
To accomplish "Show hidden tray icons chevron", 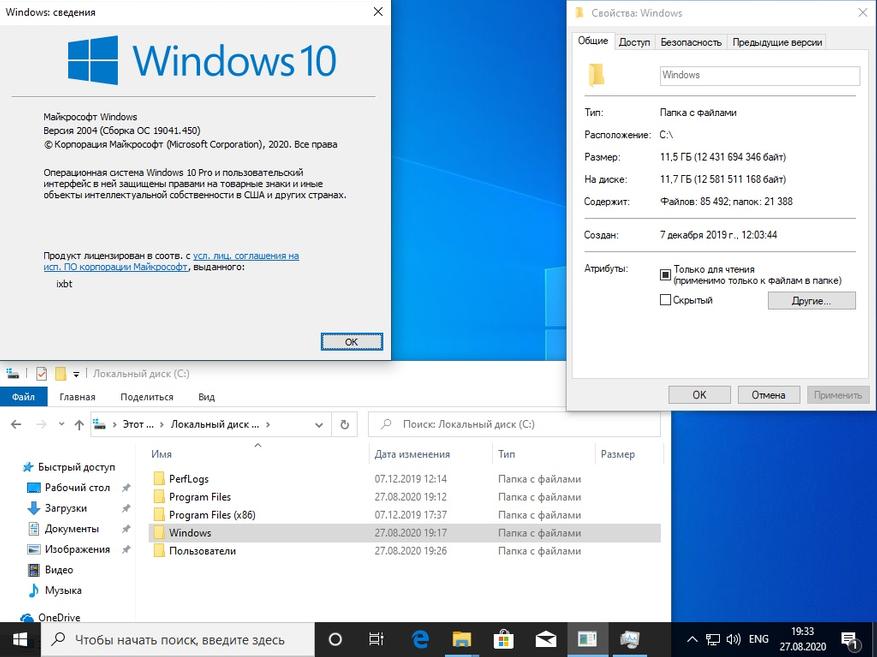I will [692, 639].
